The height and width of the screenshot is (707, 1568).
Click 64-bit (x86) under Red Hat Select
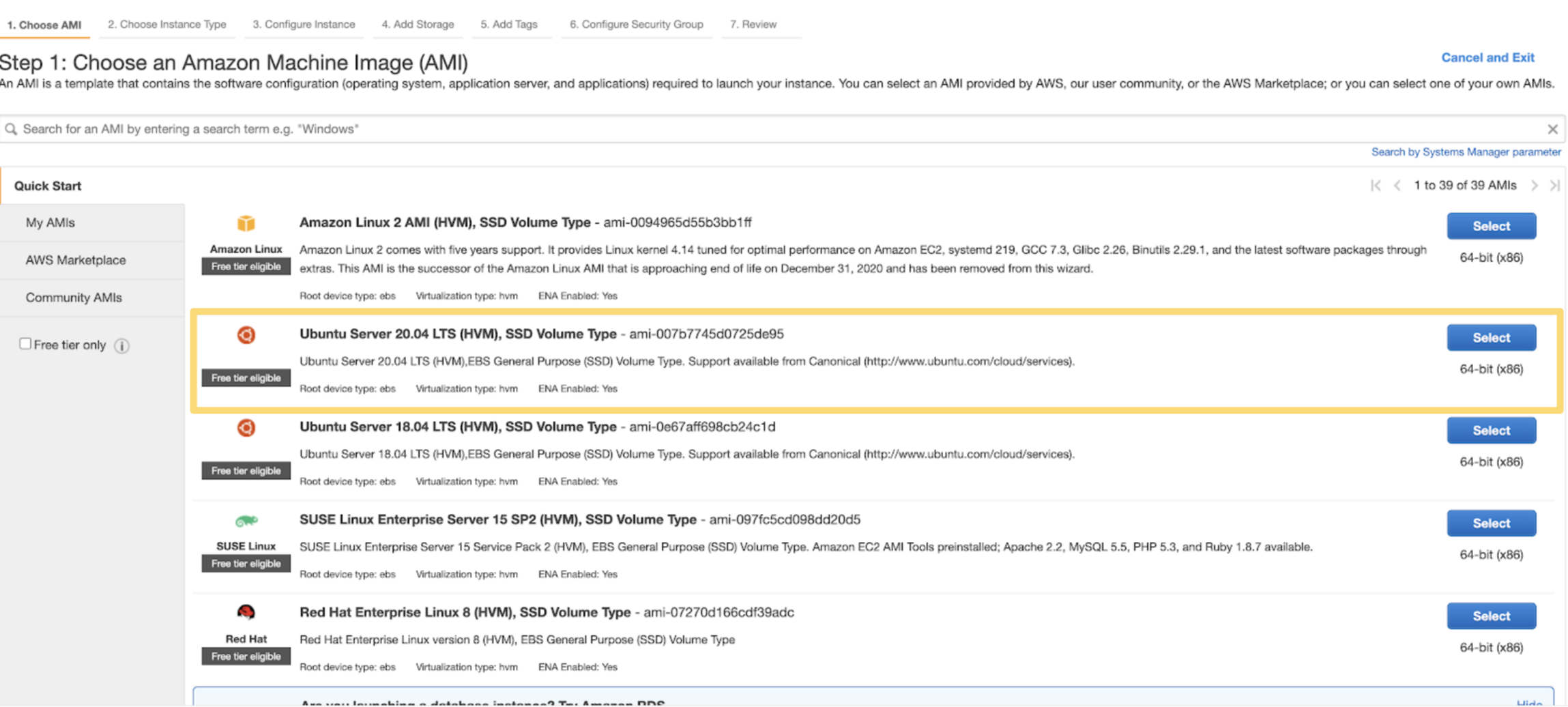1491,648
